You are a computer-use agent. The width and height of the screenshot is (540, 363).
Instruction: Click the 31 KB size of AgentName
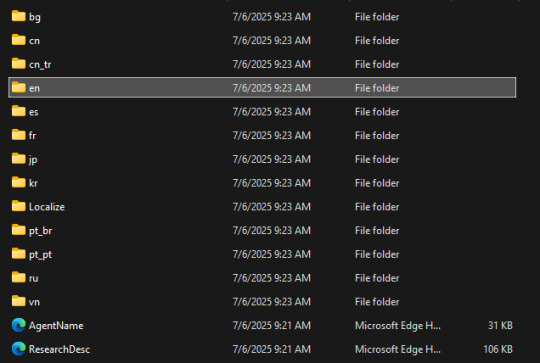pos(500,325)
